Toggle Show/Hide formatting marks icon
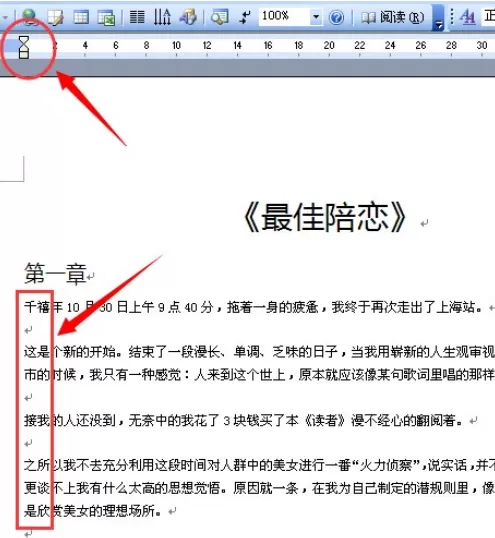 click(x=245, y=17)
